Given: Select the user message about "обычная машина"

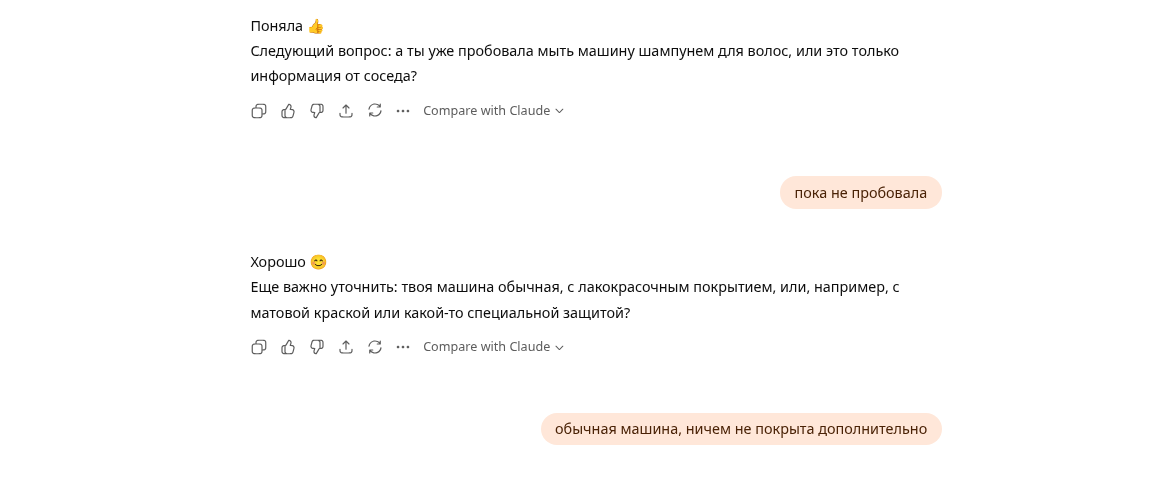Looking at the screenshot, I should pos(740,429).
